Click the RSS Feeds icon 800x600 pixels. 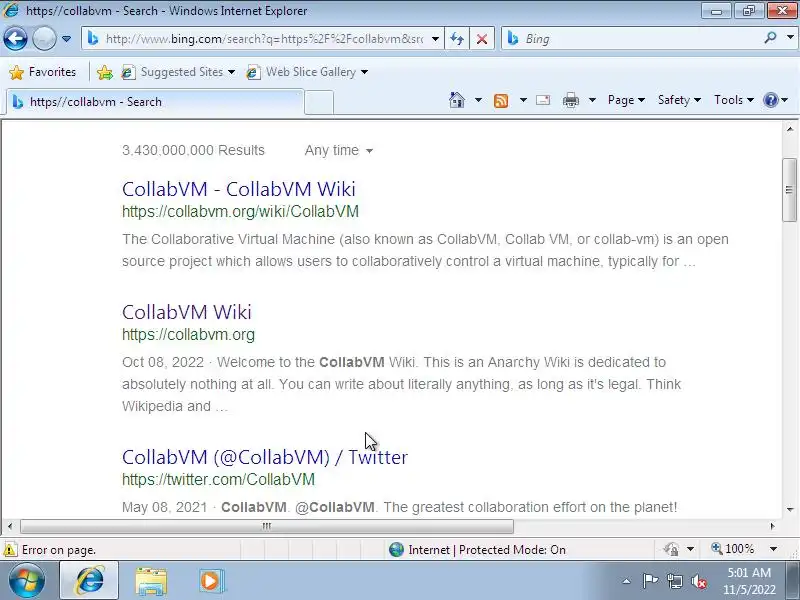pyautogui.click(x=501, y=101)
